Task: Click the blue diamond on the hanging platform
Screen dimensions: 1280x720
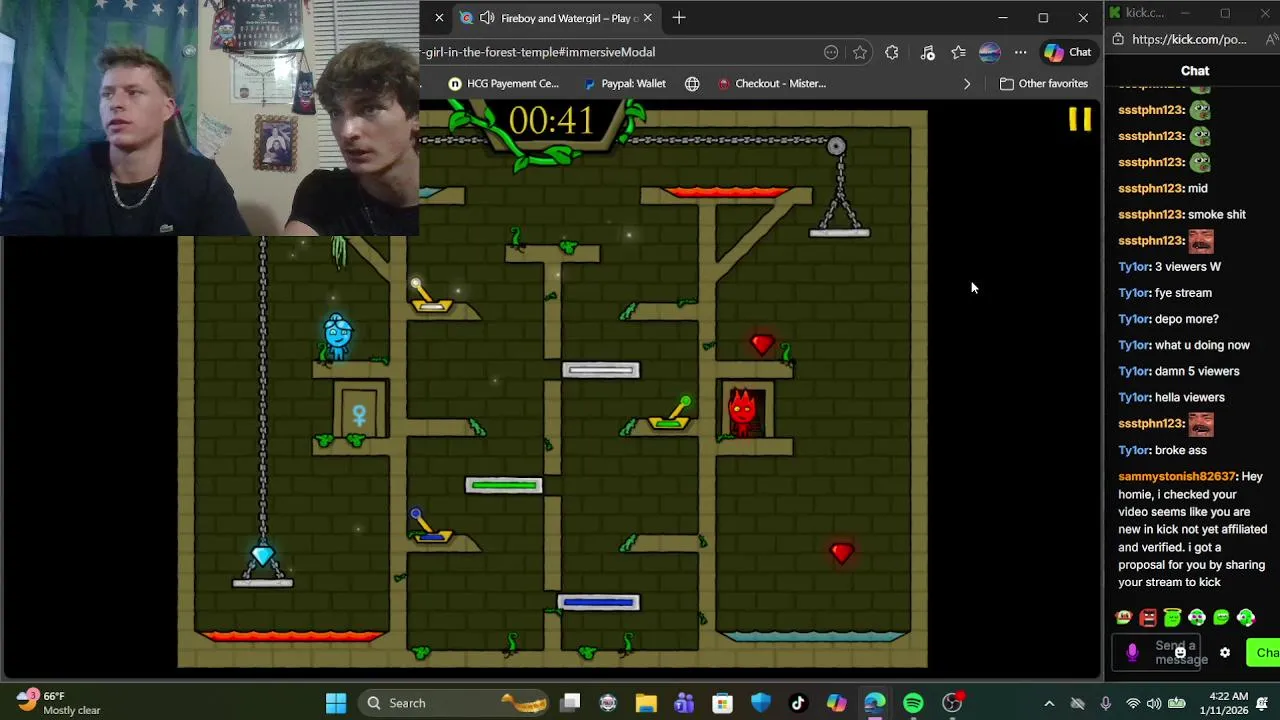Action: 262,555
